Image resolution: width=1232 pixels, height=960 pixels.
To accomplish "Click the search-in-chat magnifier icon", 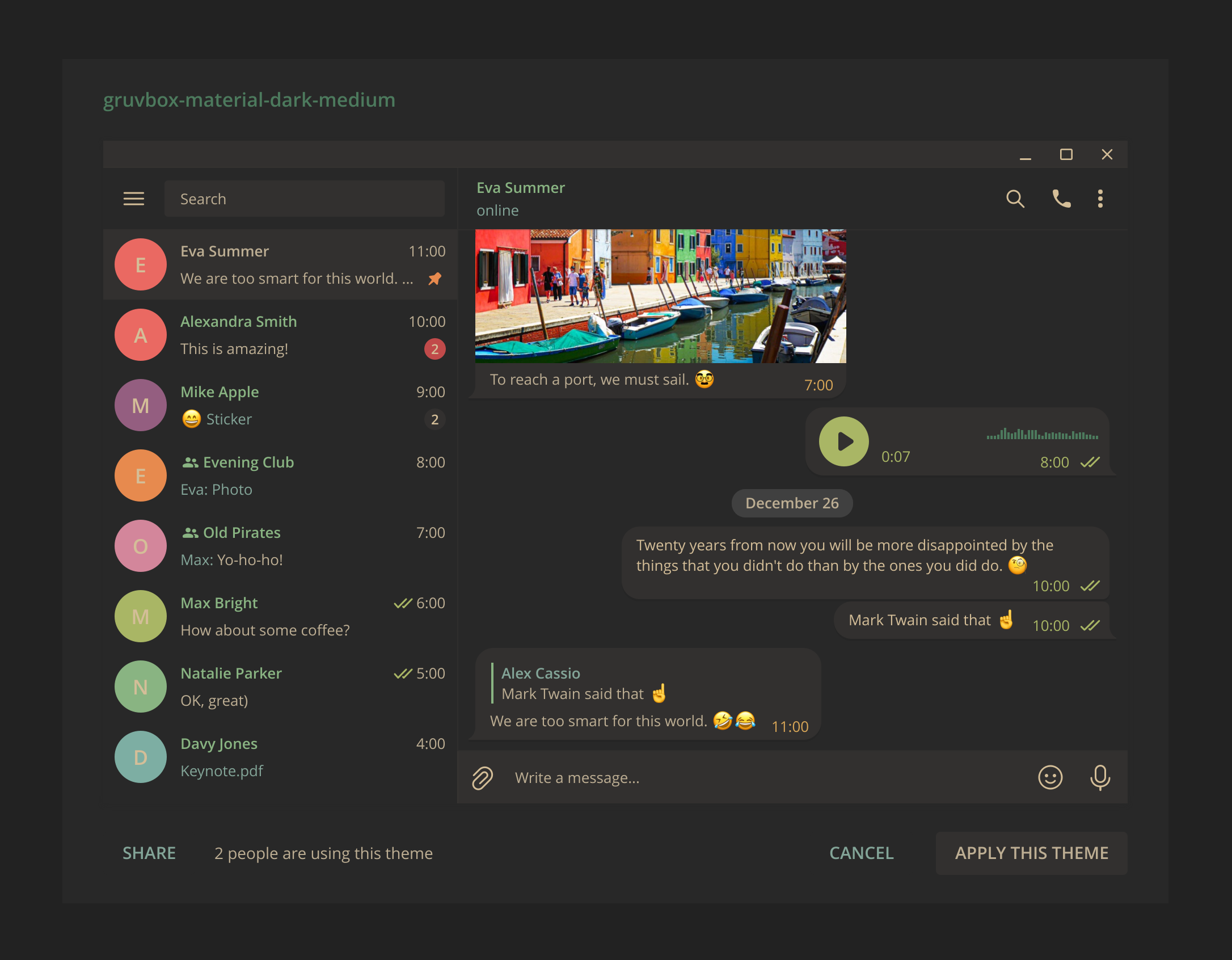I will coord(1015,199).
